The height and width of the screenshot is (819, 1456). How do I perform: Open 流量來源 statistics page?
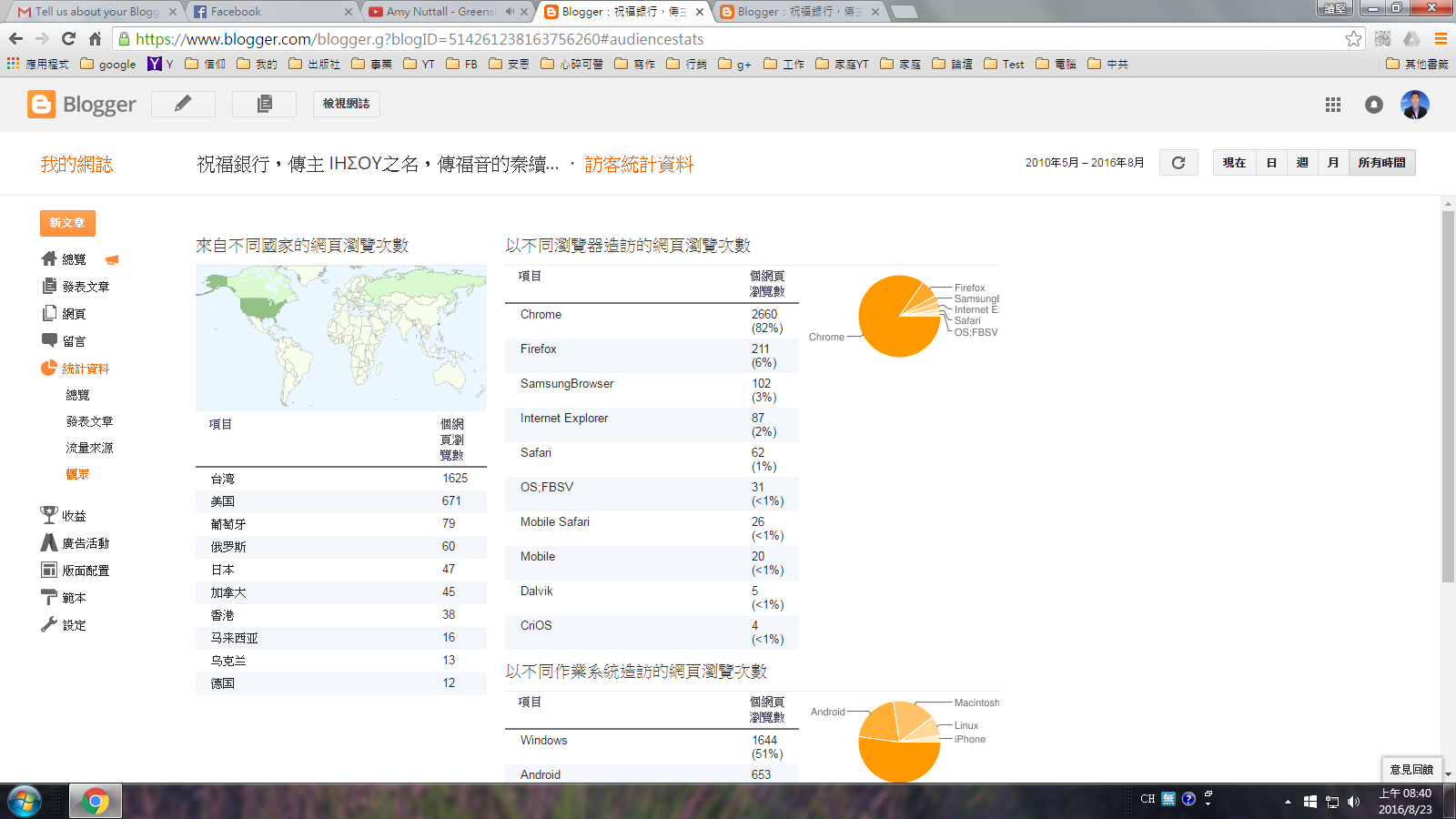[89, 448]
